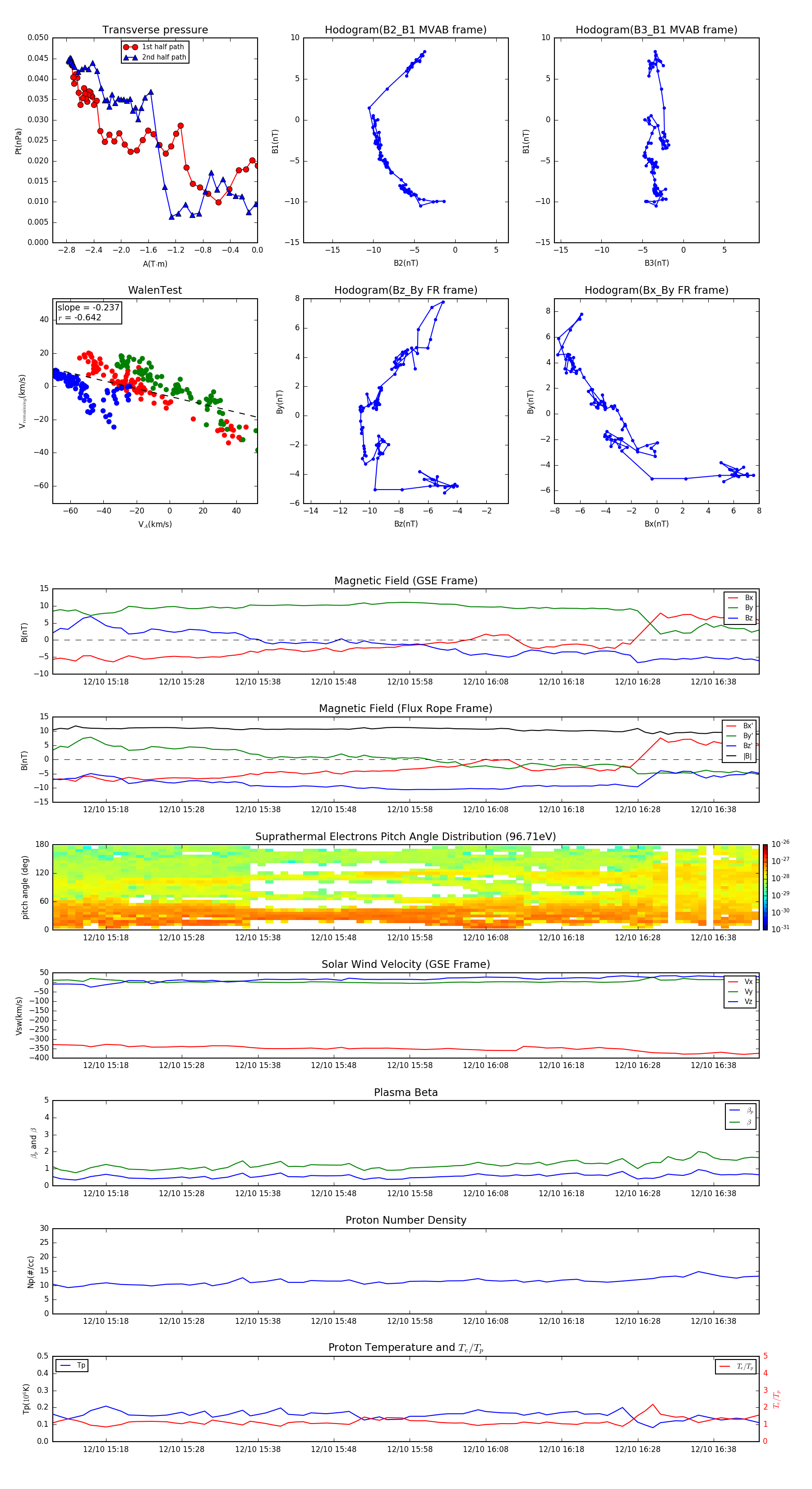Click the 'B2(nT)' axis label
The height and width of the screenshot is (1489, 812).
tap(406, 263)
